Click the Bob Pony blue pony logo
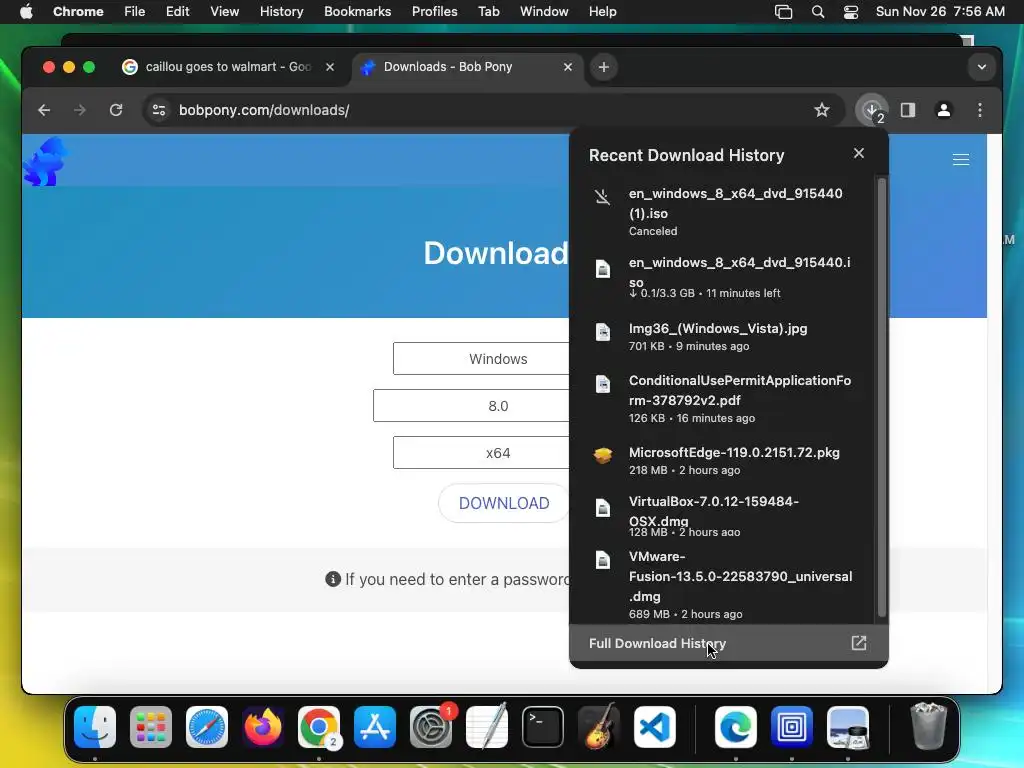The image size is (1024, 768). point(45,161)
